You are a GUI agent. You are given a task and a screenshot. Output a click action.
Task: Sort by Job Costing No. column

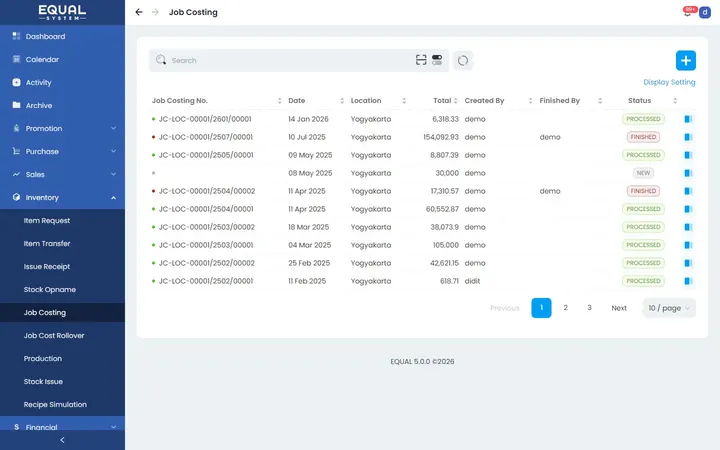(279, 101)
